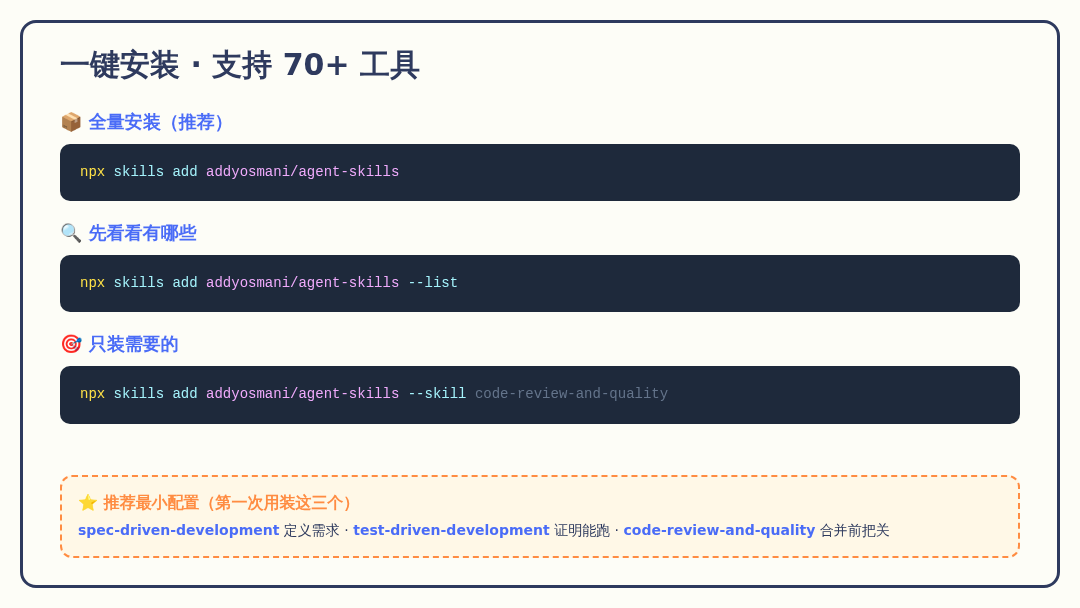Click the command ending with --list
The height and width of the screenshot is (608, 1080).
[x=540, y=283]
